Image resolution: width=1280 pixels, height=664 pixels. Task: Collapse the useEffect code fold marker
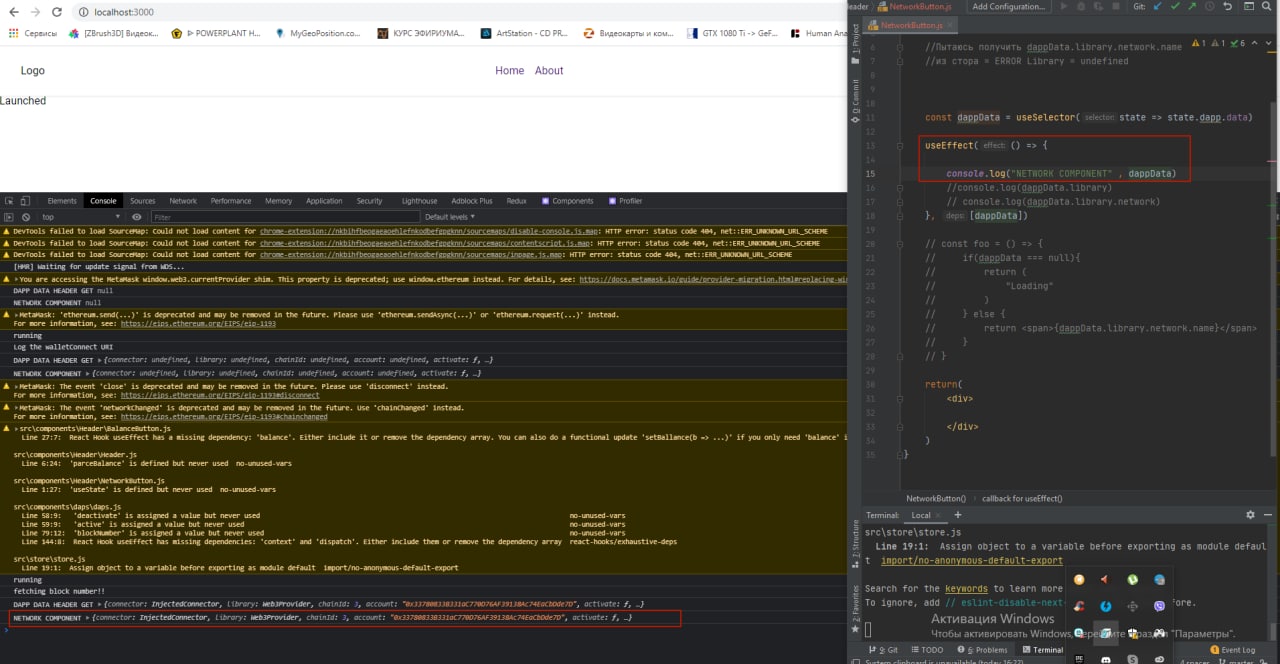(x=899, y=146)
